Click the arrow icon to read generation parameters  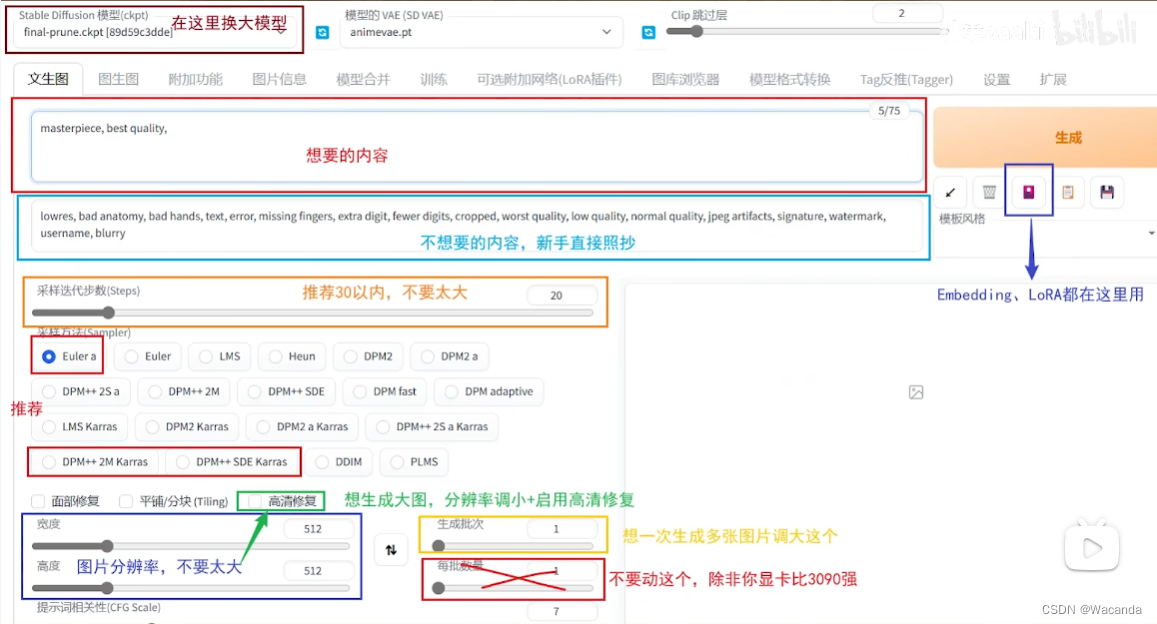tap(950, 192)
